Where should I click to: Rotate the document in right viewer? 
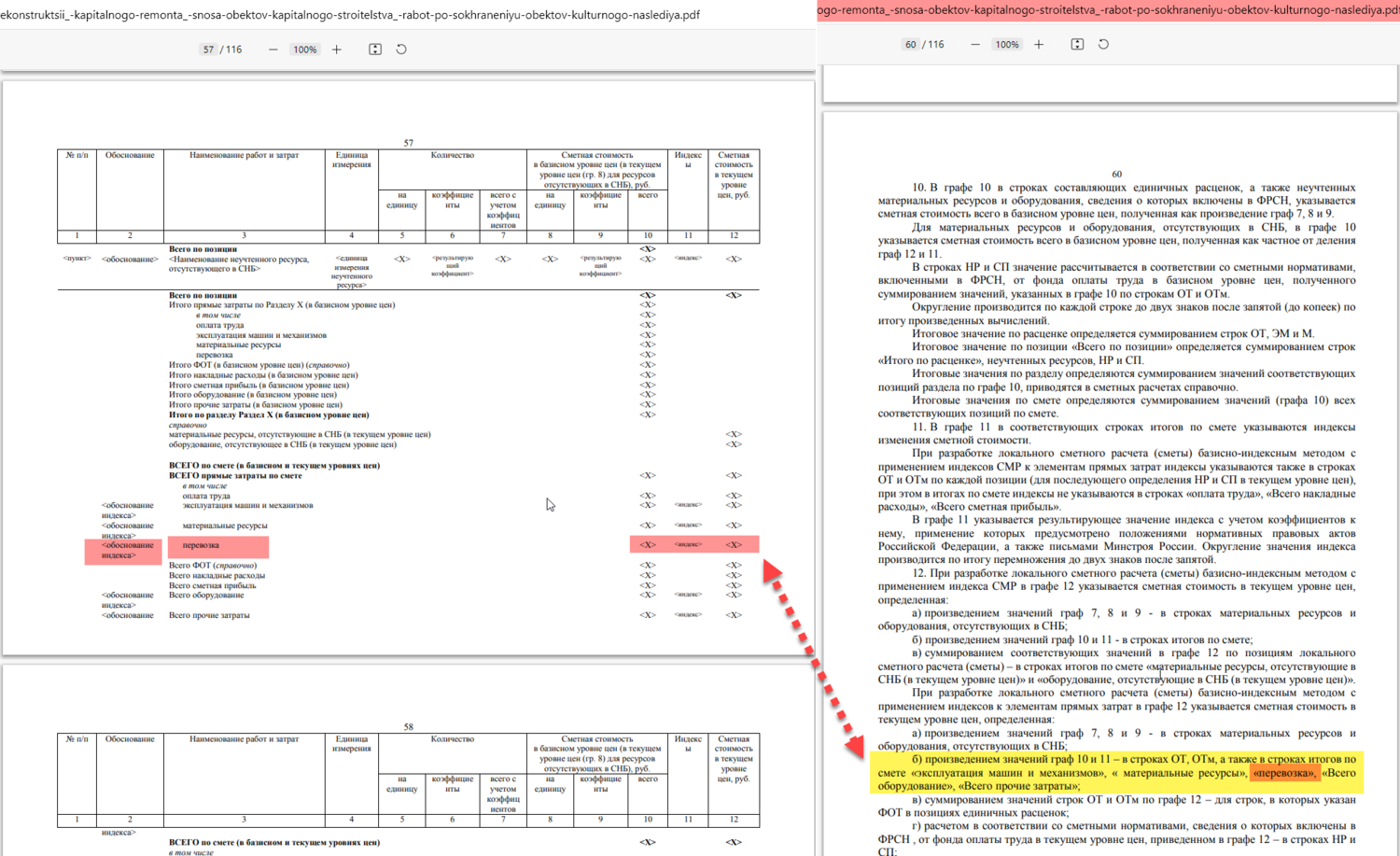[x=1103, y=44]
